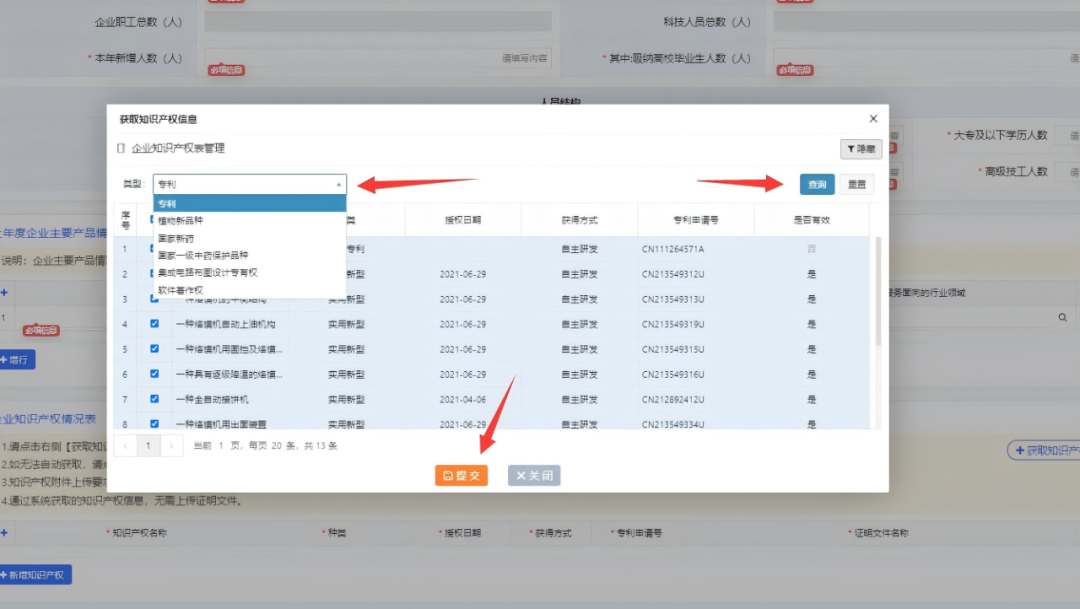The height and width of the screenshot is (609, 1080).
Task: Uncheck the checkbox in row 4
Action: [x=154, y=324]
